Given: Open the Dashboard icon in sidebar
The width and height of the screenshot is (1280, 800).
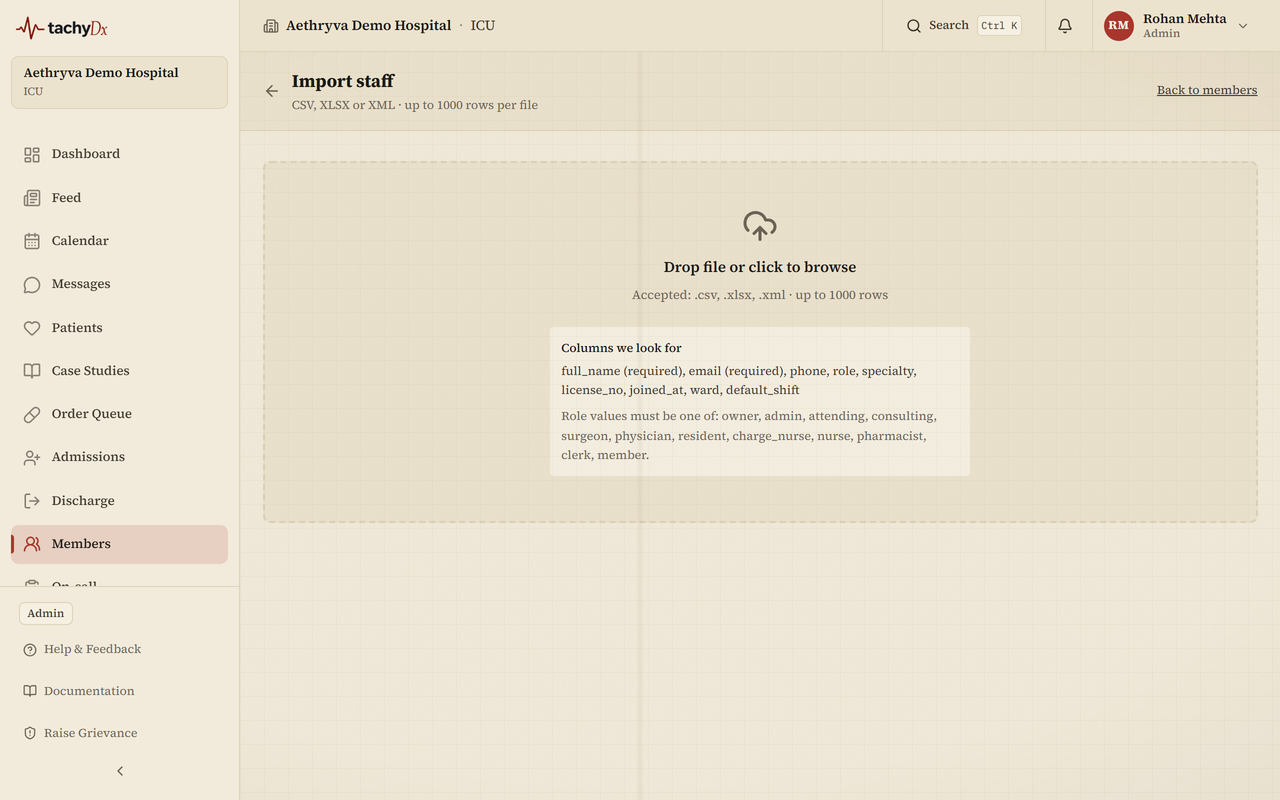Looking at the screenshot, I should pyautogui.click(x=32, y=154).
